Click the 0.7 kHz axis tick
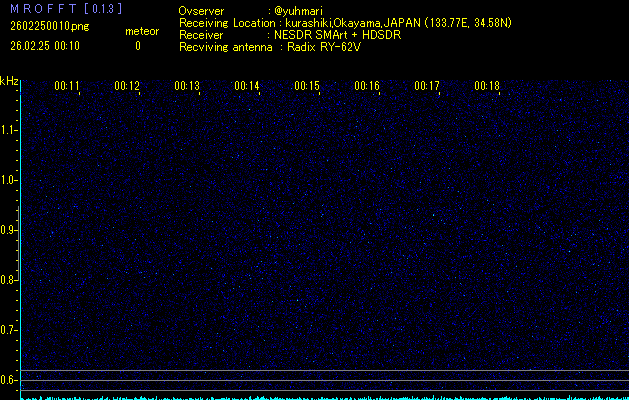Screen dimensions: 629x400 pos(8,330)
